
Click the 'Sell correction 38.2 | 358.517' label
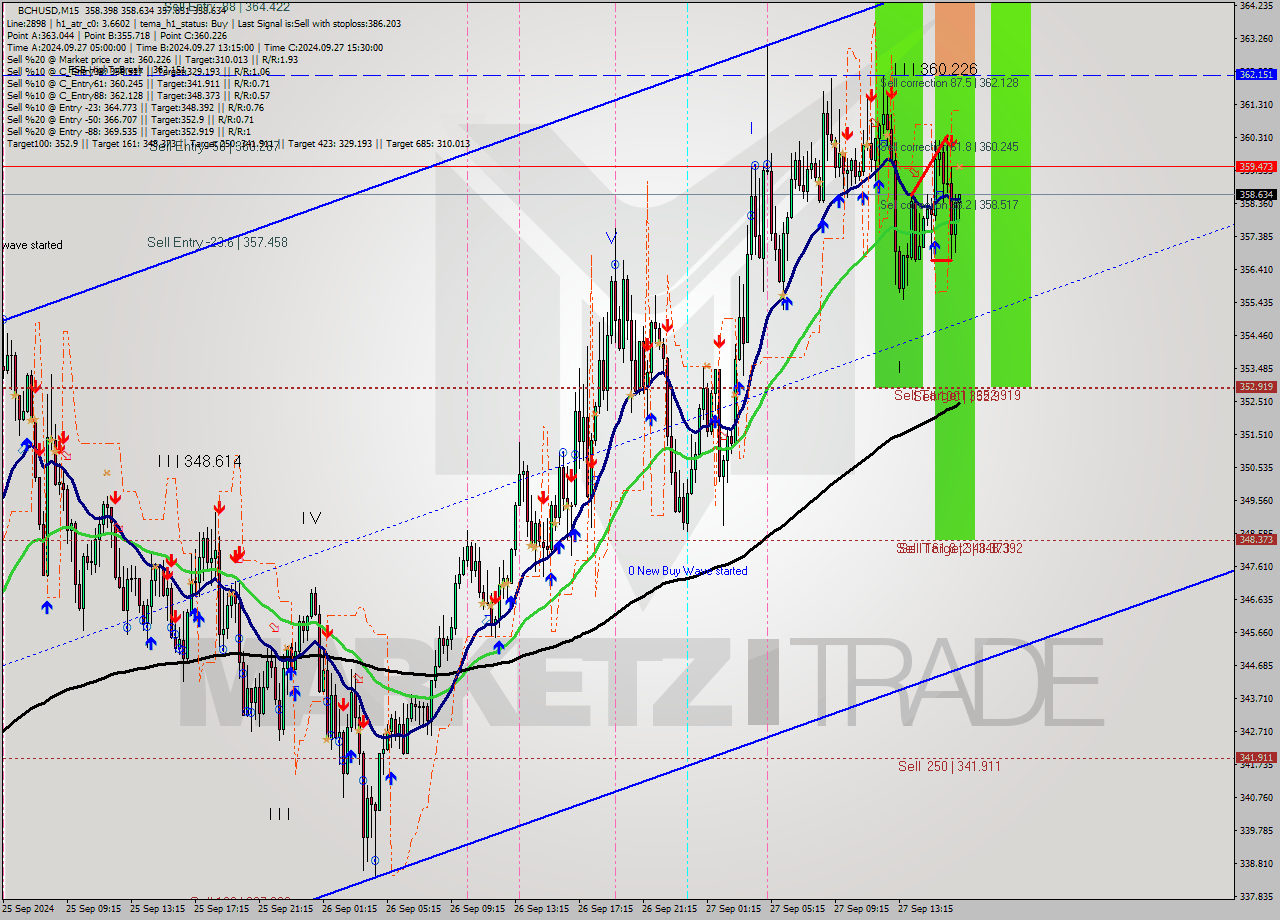949,205
